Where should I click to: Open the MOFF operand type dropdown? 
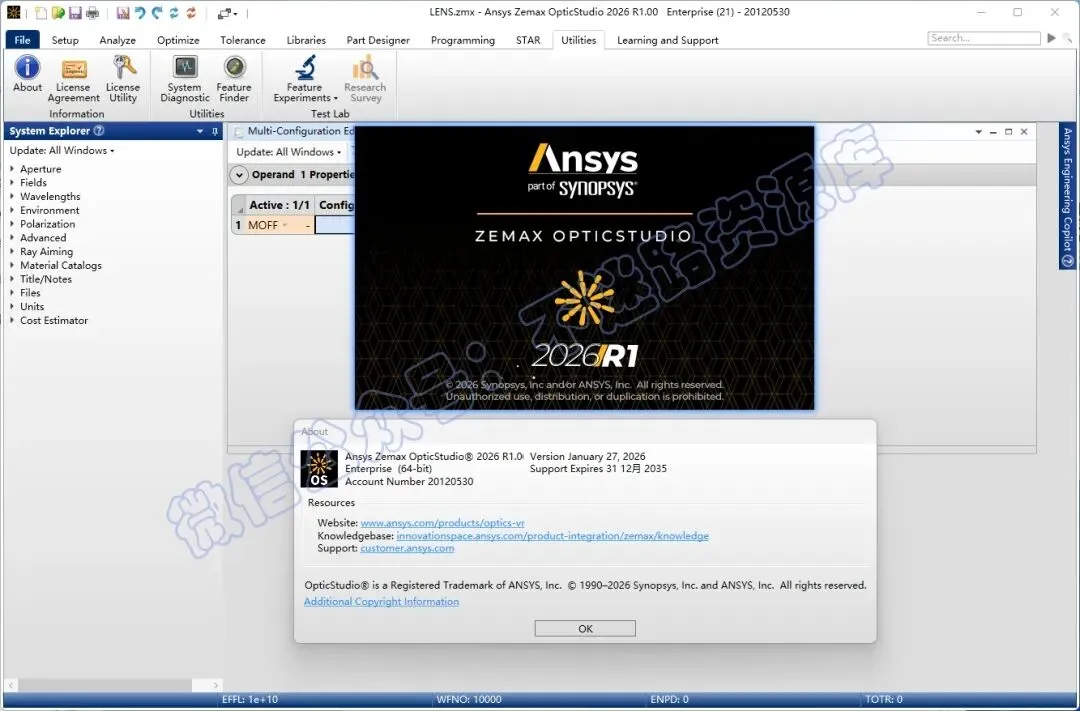284,225
